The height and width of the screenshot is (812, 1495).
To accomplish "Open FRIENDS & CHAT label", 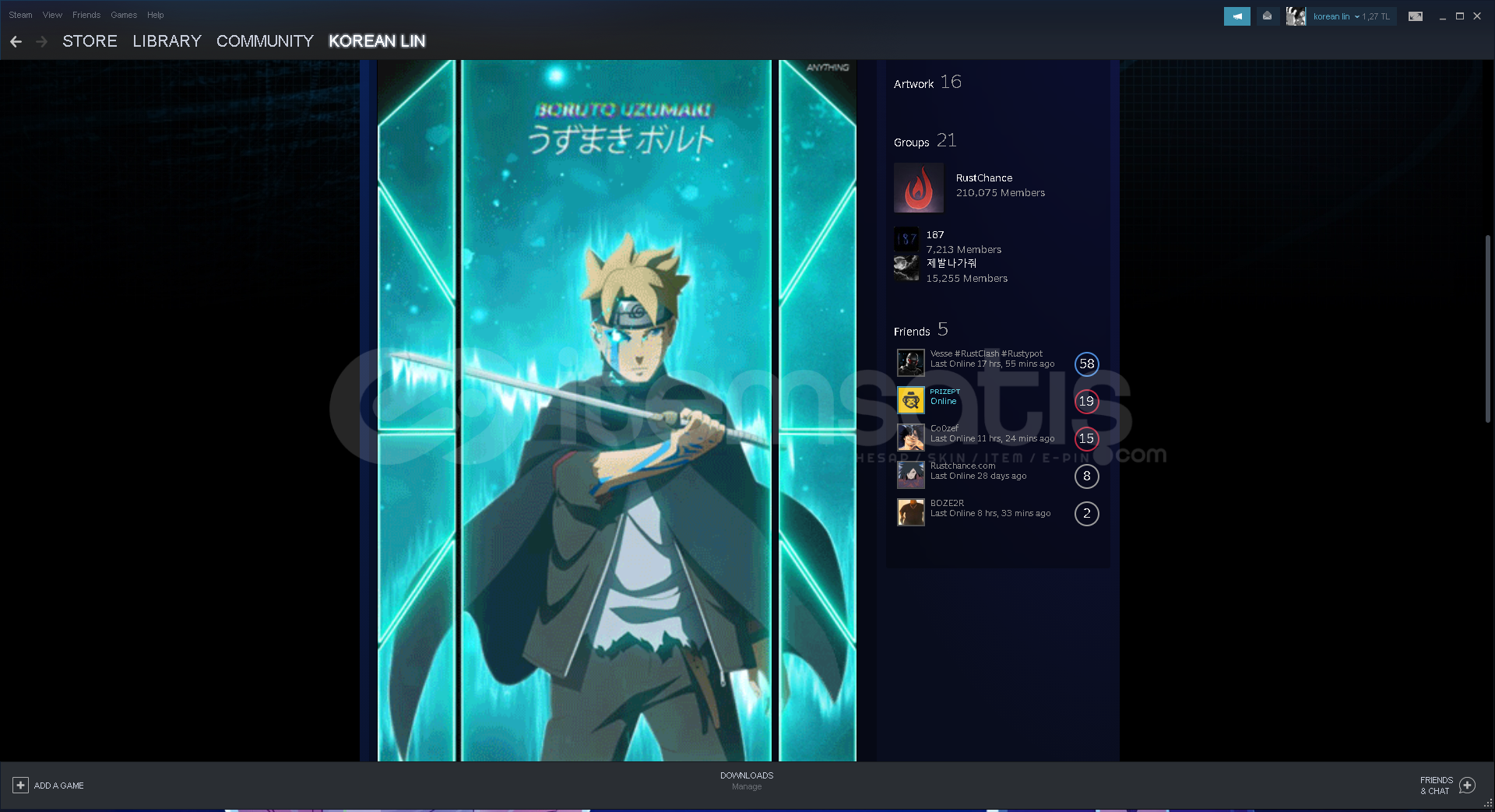I will 1436,786.
